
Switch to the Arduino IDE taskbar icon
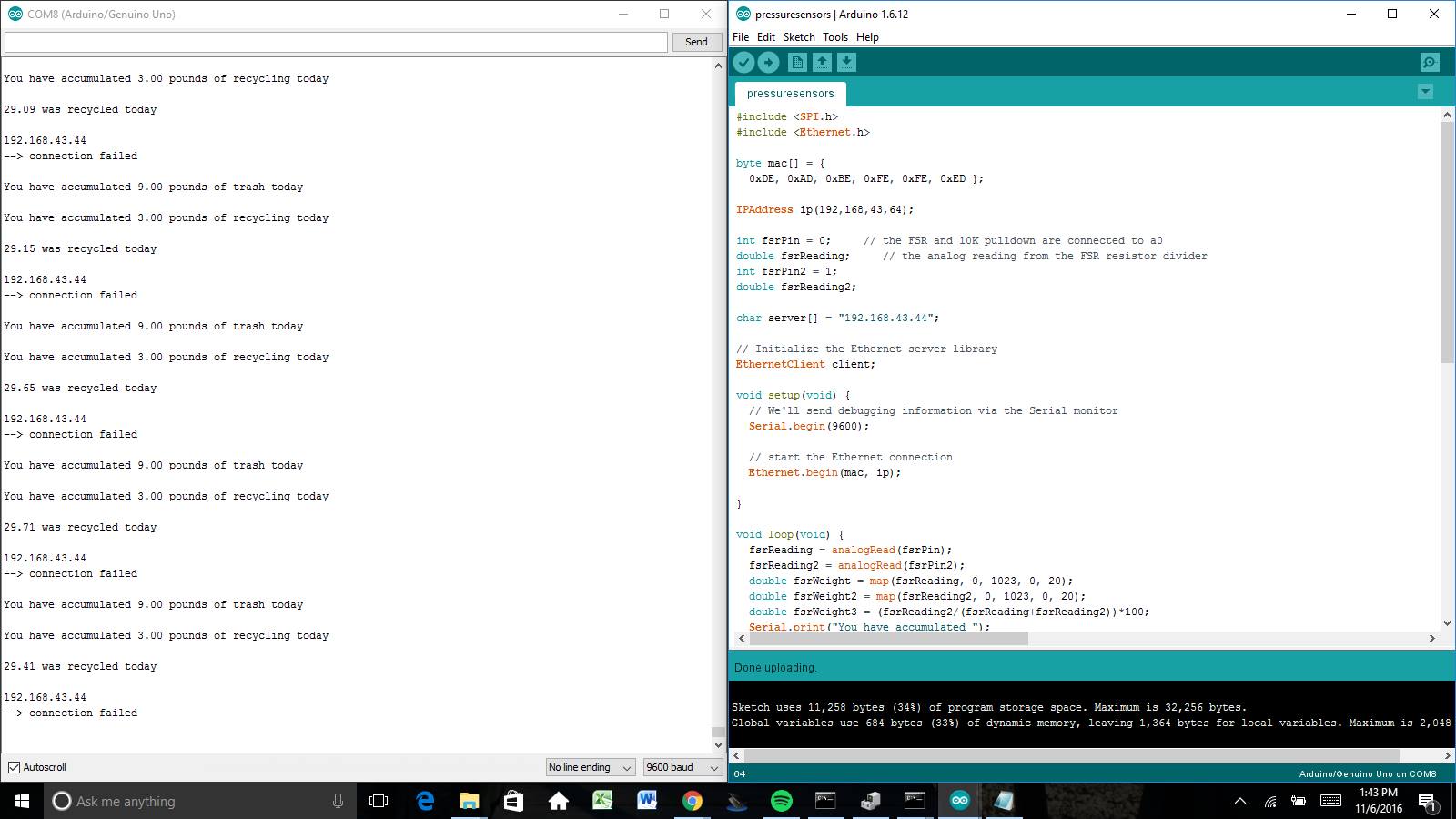point(960,801)
